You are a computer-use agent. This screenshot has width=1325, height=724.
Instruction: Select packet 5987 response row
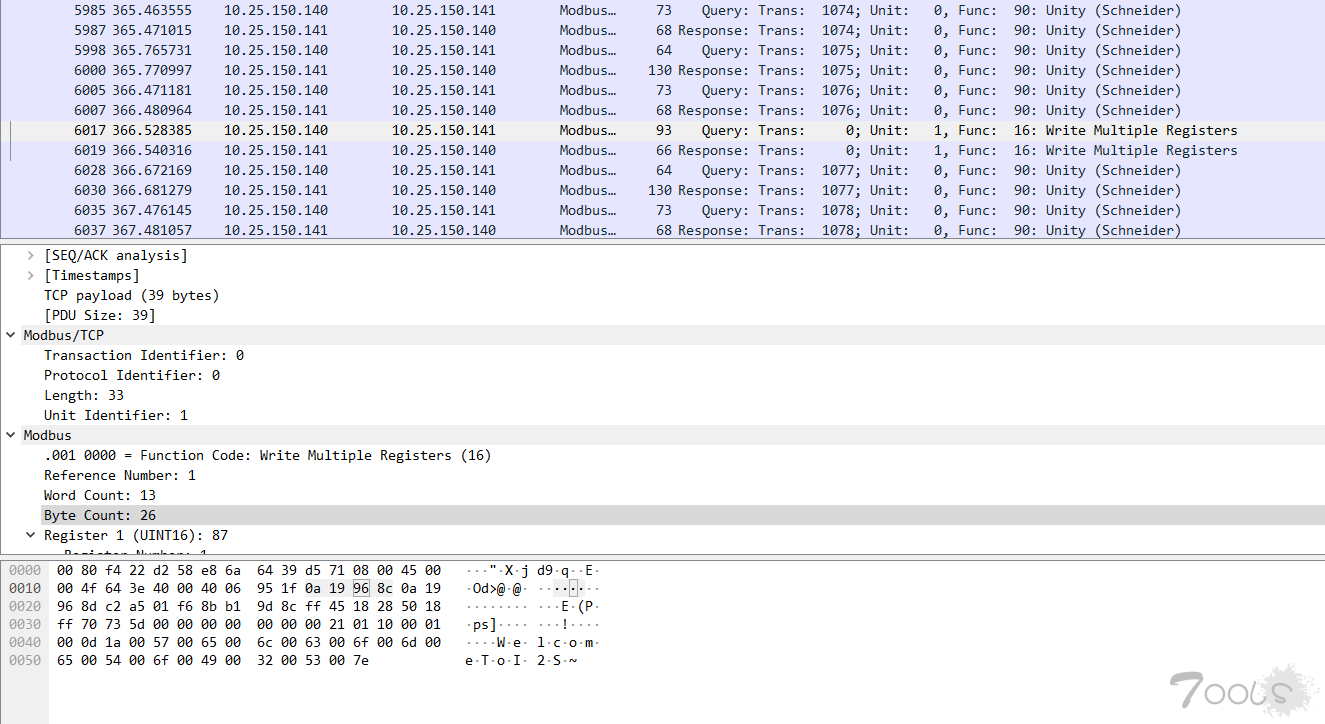(662, 30)
